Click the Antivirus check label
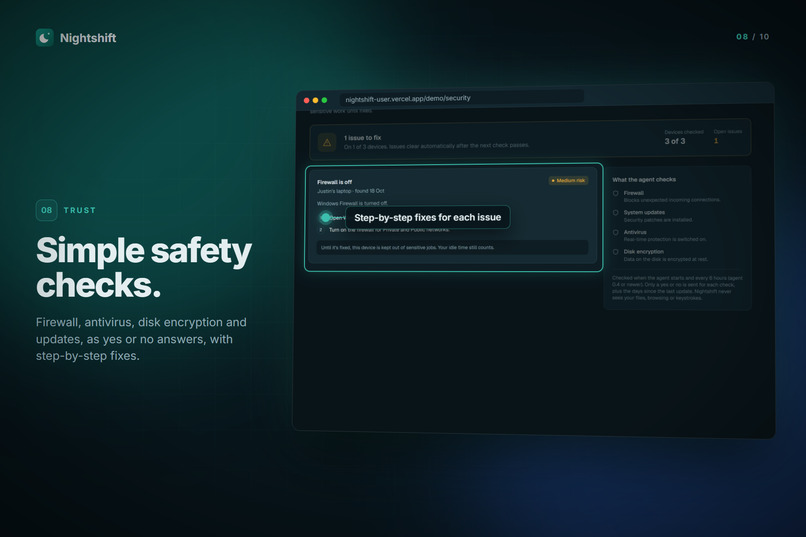The height and width of the screenshot is (537, 806). pyautogui.click(x=635, y=232)
